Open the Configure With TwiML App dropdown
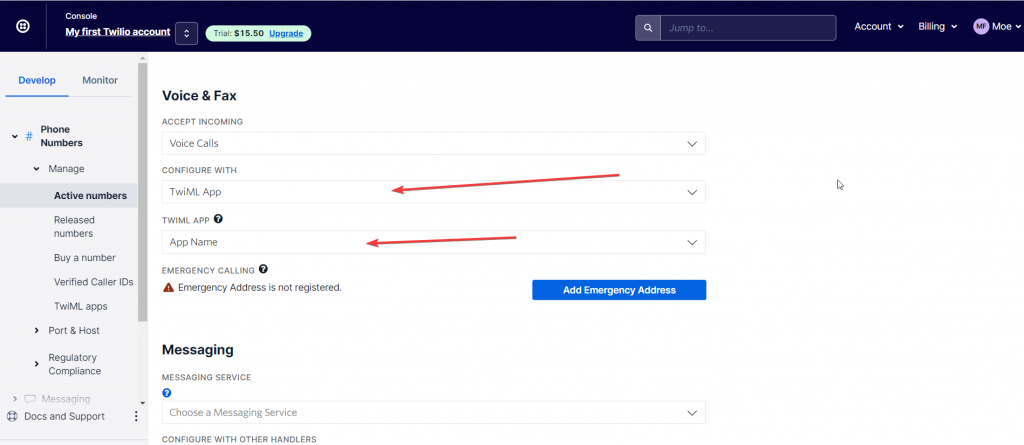 click(434, 192)
